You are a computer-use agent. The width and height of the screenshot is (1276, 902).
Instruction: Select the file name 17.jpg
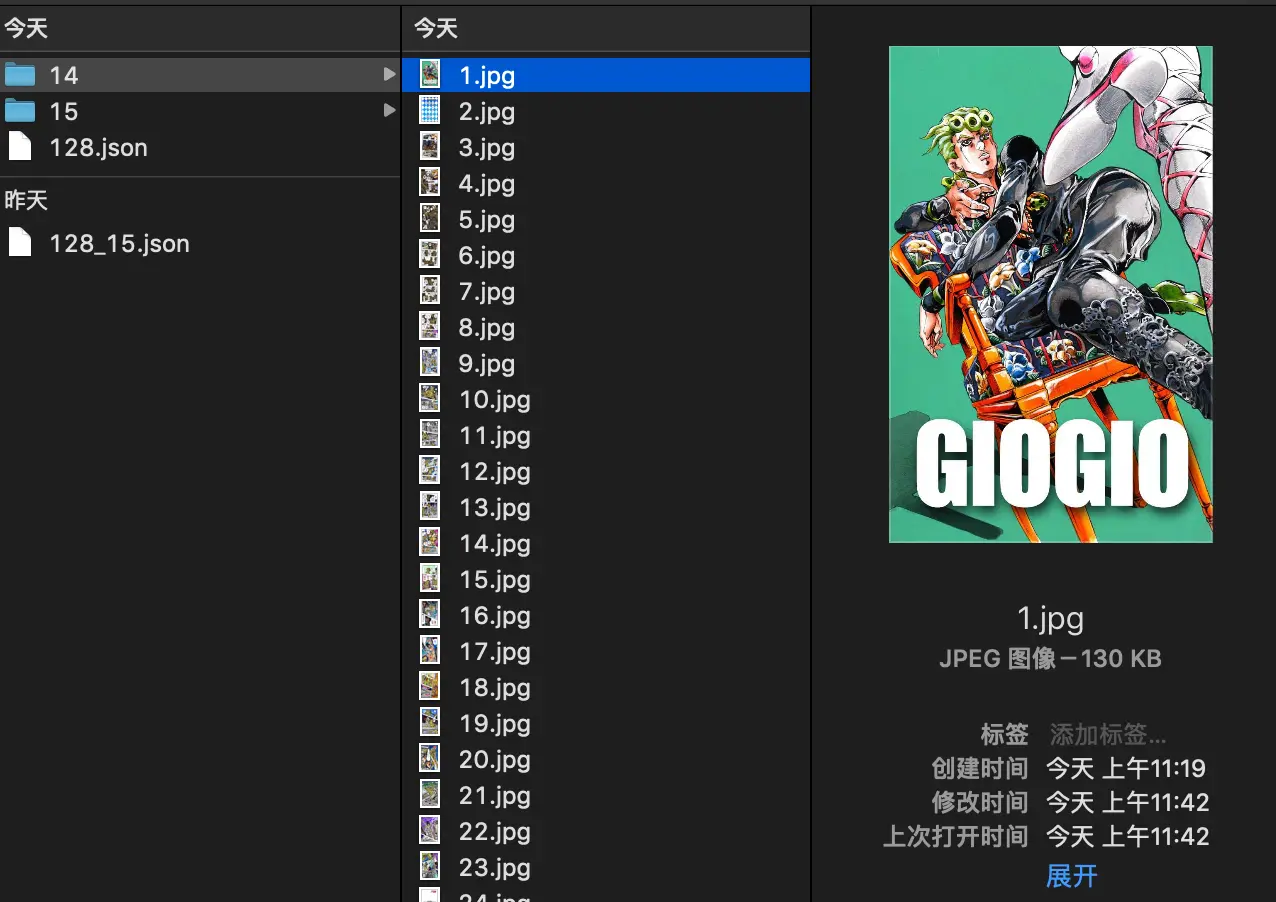click(x=495, y=651)
